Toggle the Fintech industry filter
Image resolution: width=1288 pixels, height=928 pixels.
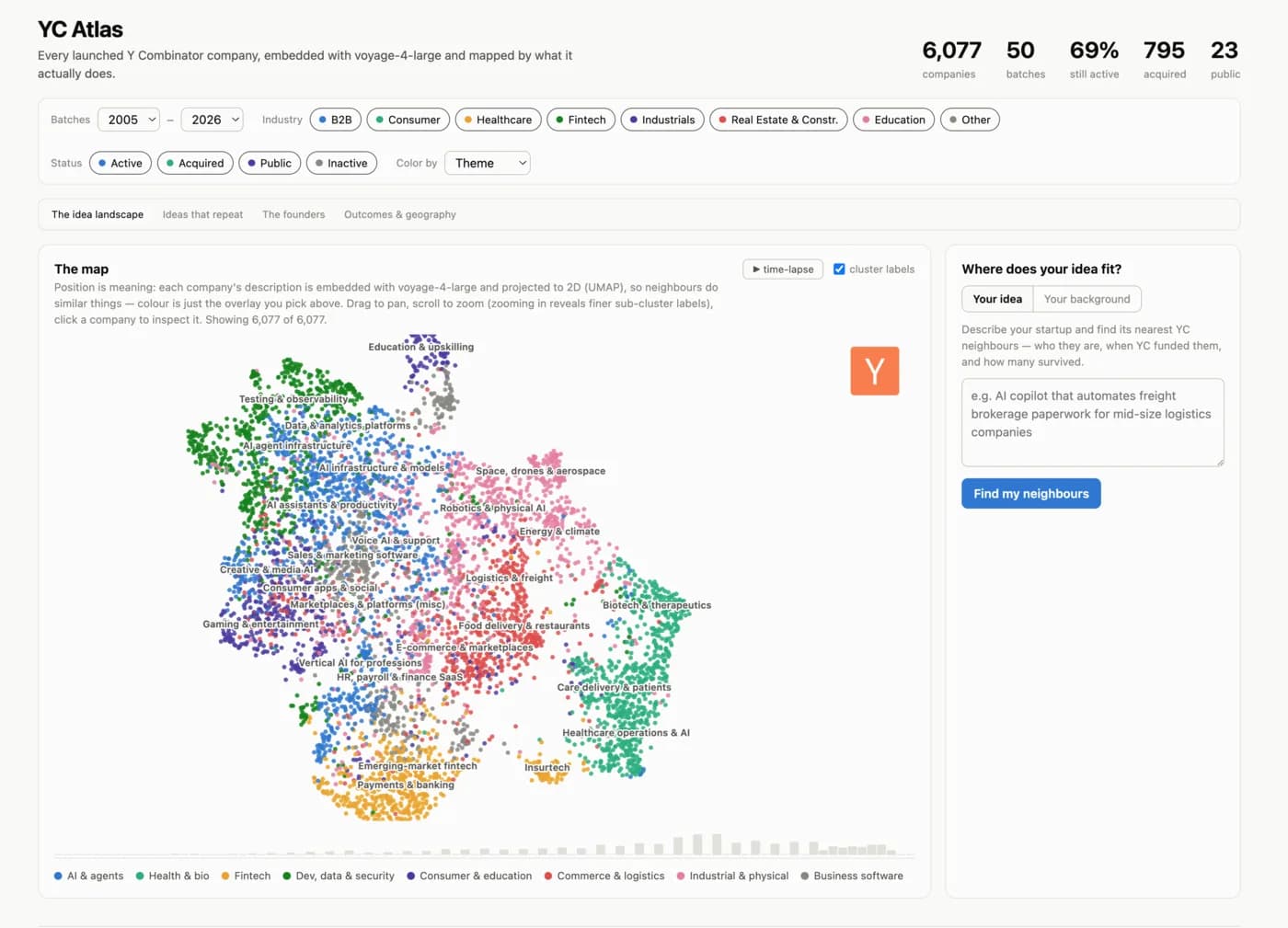tap(581, 120)
